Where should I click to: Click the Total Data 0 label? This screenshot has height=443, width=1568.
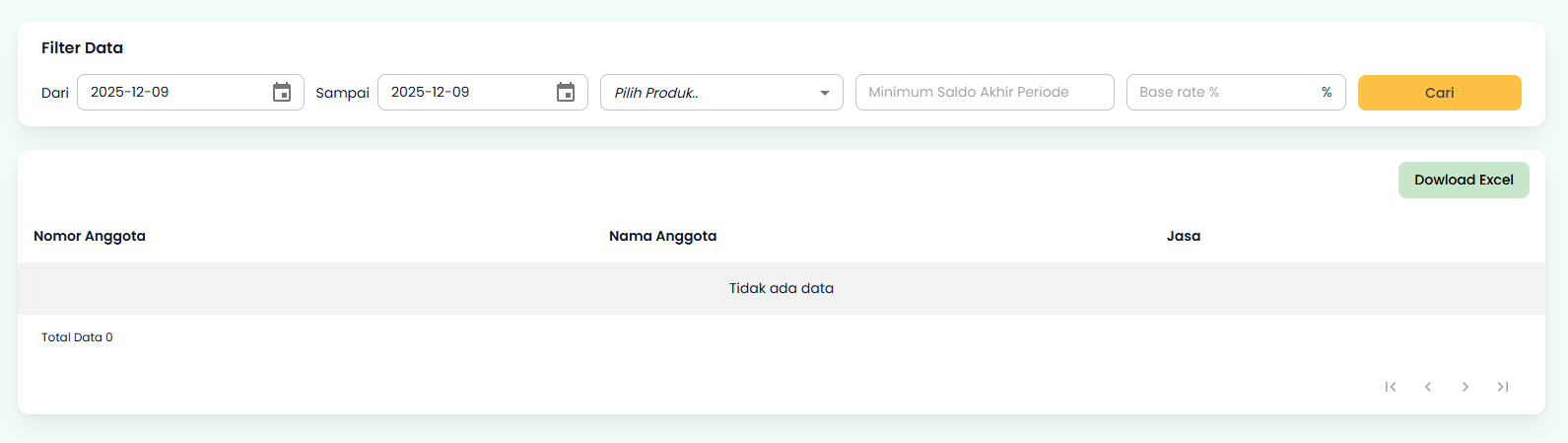click(77, 337)
